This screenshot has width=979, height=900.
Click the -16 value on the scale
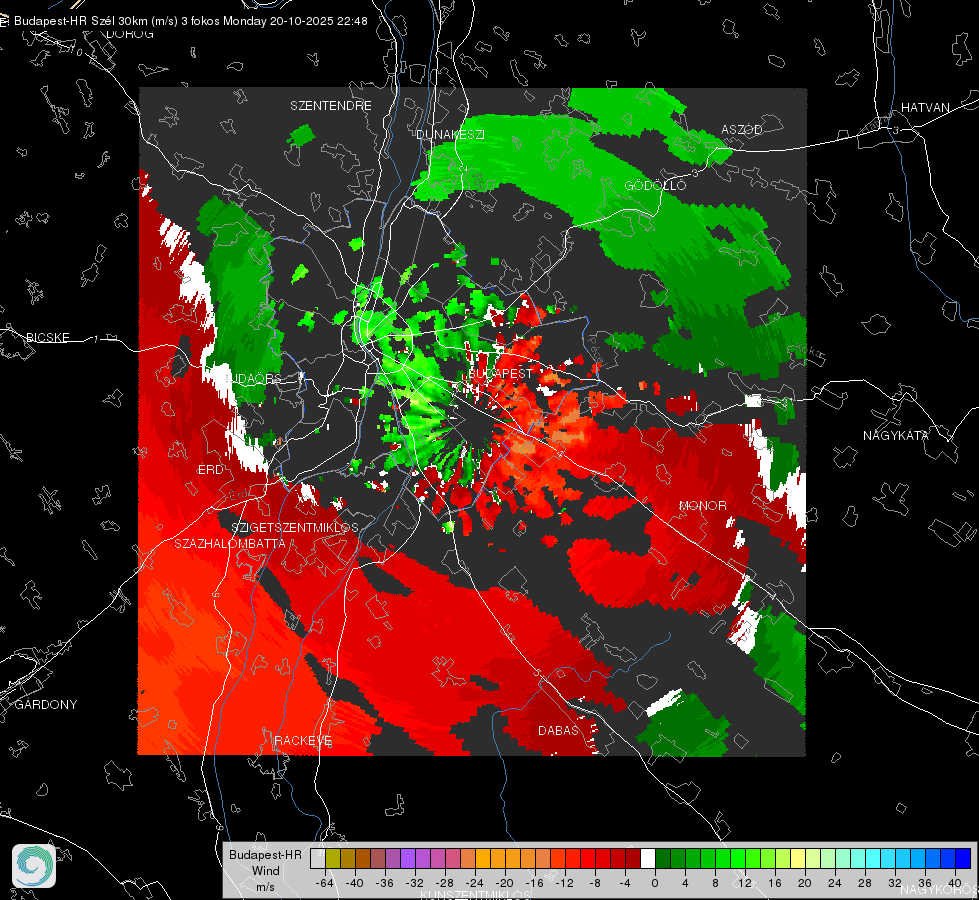(534, 883)
